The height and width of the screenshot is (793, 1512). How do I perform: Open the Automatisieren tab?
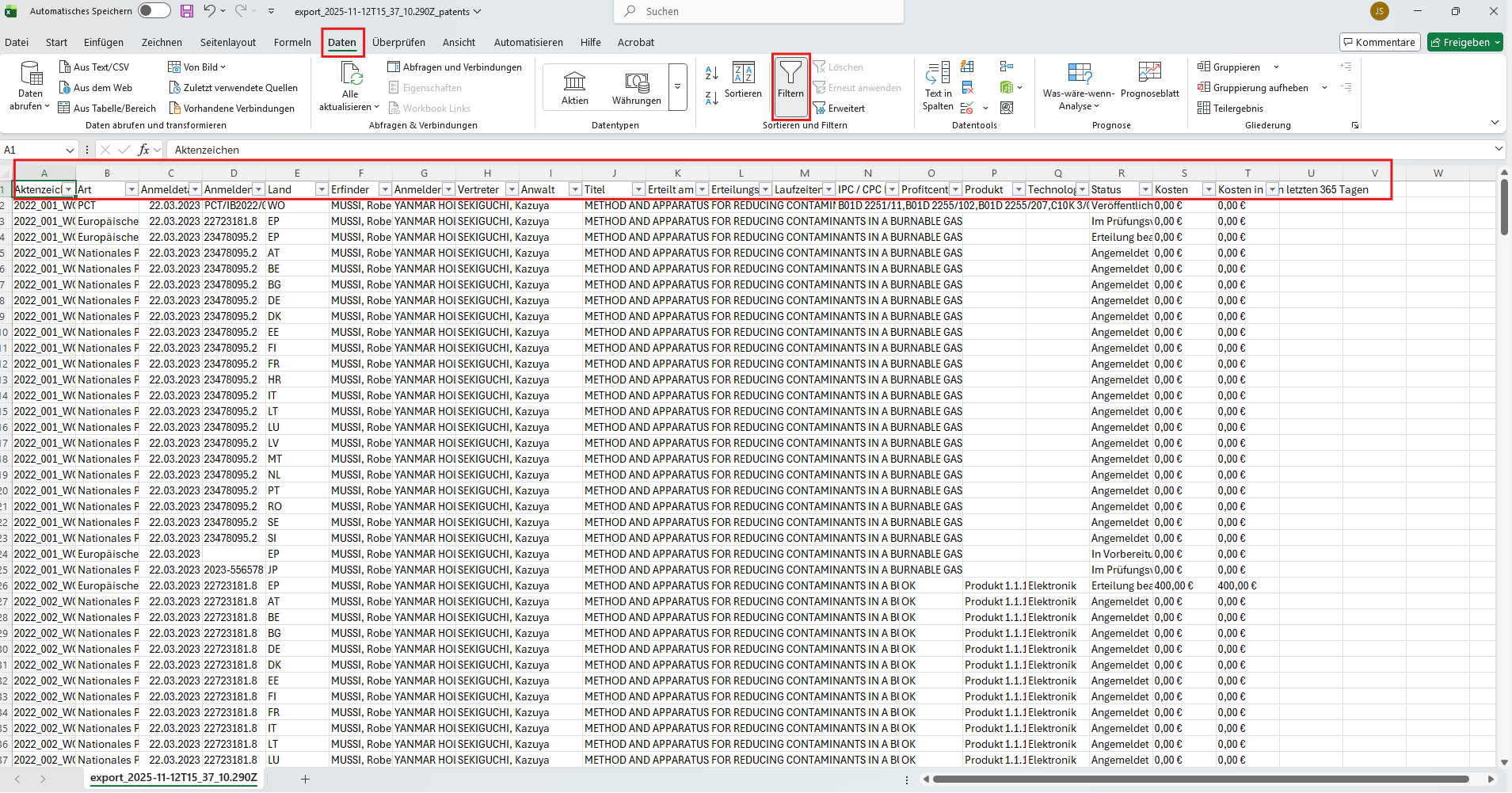click(528, 43)
